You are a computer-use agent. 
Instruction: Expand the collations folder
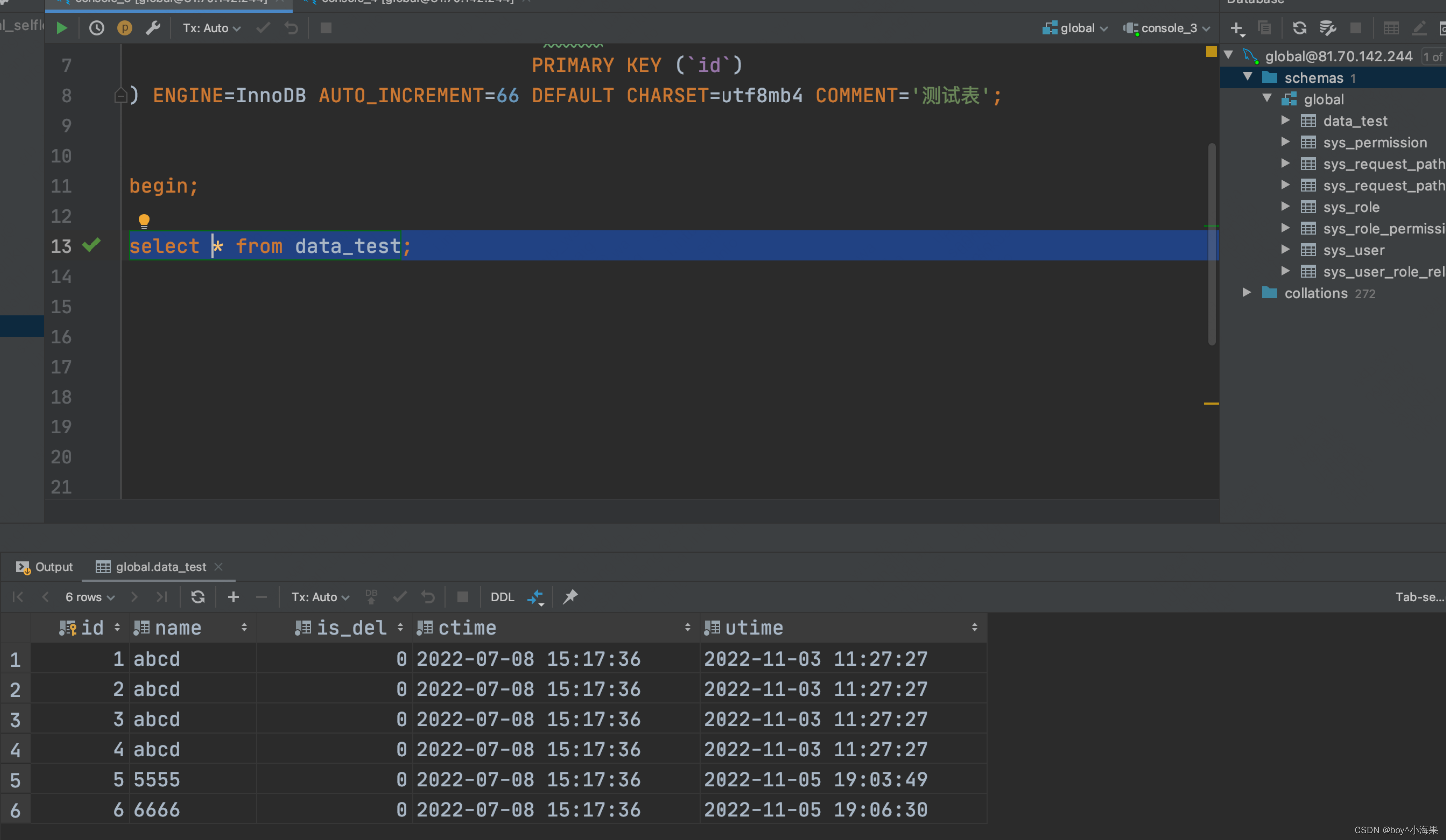(1247, 293)
